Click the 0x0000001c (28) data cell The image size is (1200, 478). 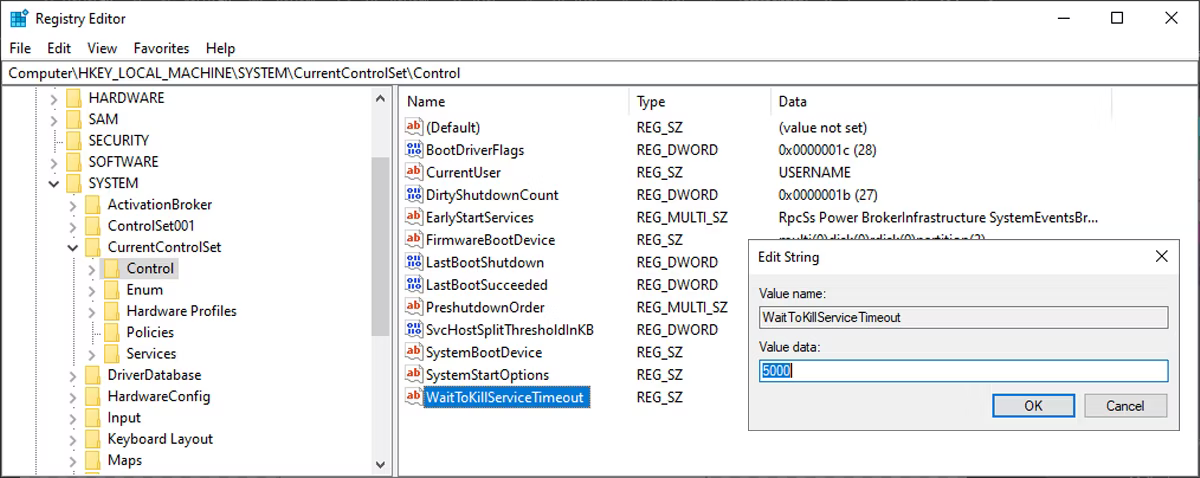(828, 150)
